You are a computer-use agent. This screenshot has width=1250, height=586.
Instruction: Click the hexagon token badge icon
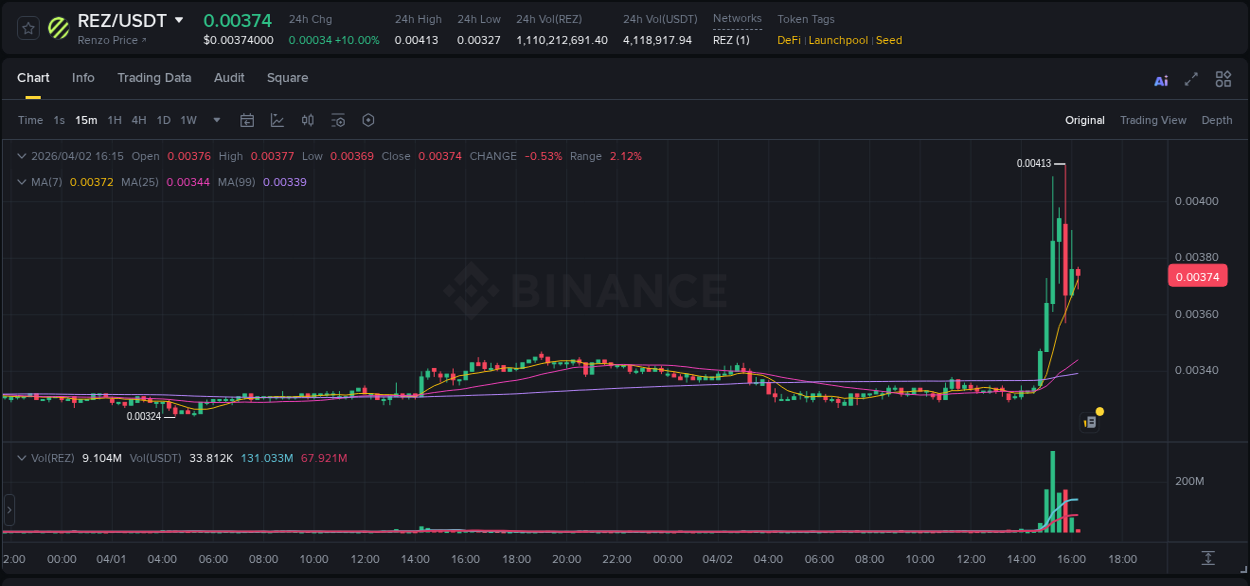(x=368, y=120)
